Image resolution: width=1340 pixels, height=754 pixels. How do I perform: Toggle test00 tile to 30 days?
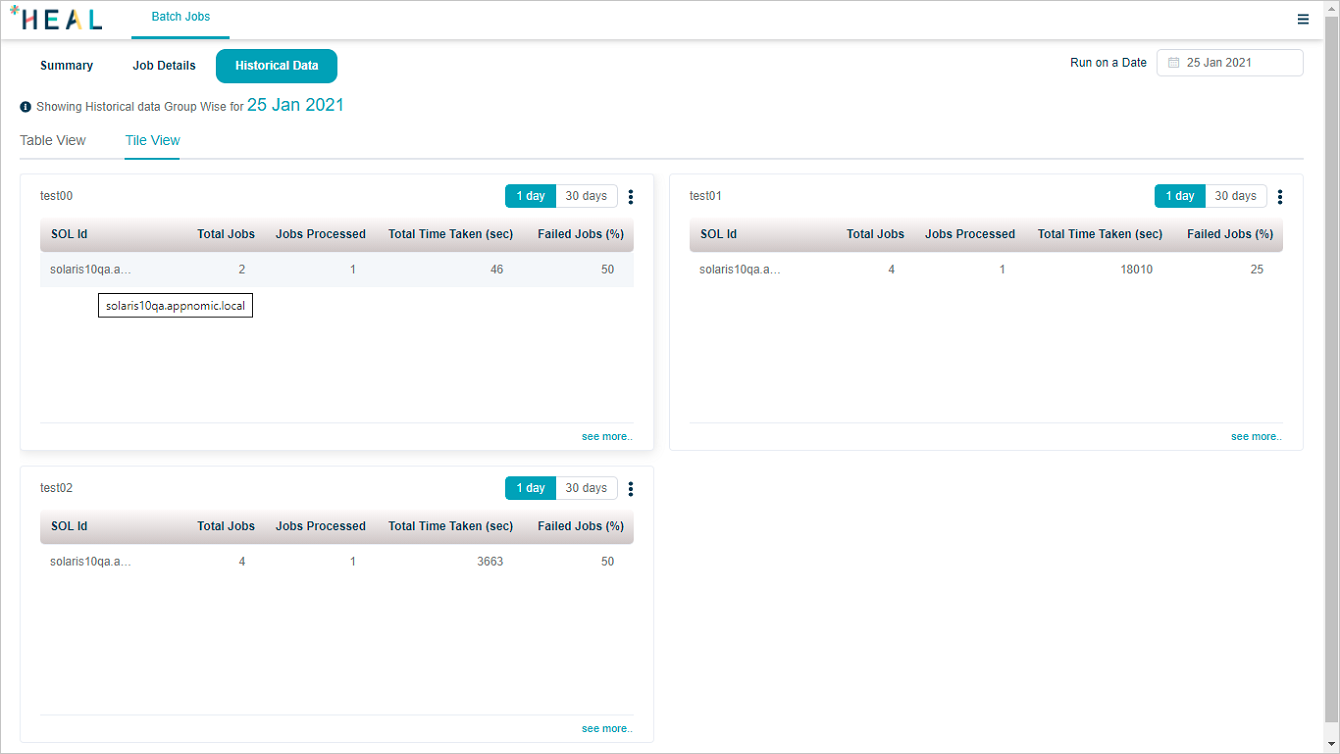(x=586, y=196)
